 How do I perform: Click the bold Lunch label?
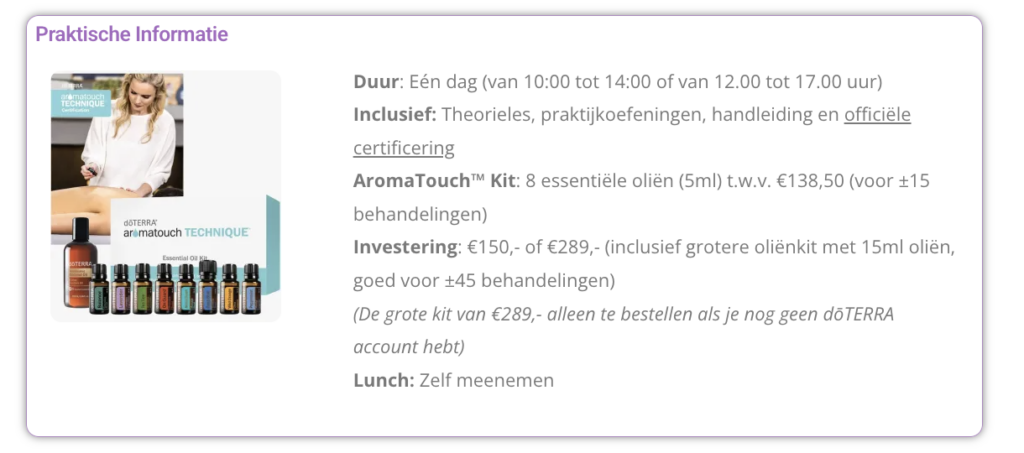click(383, 380)
